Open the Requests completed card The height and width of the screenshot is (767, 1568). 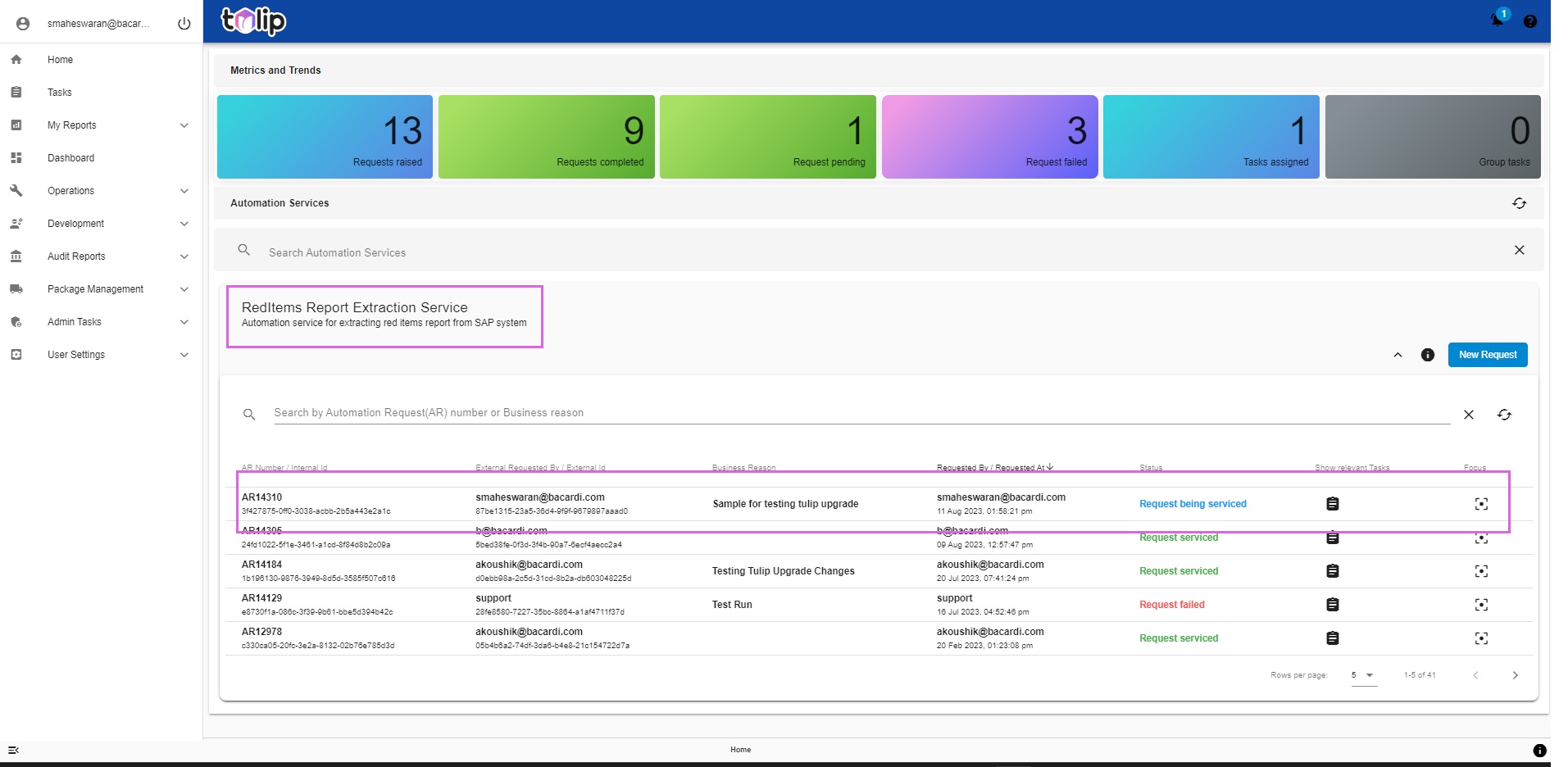coord(547,137)
